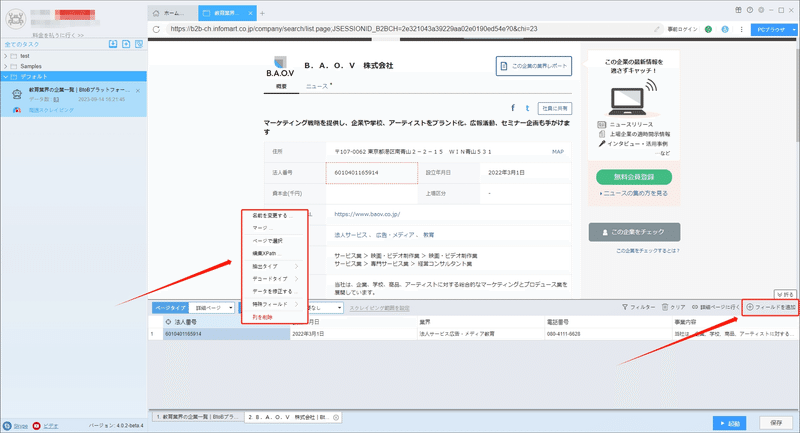The image size is (800, 433).
Task: Click 詳細ページに行く link button
Action: point(716,307)
